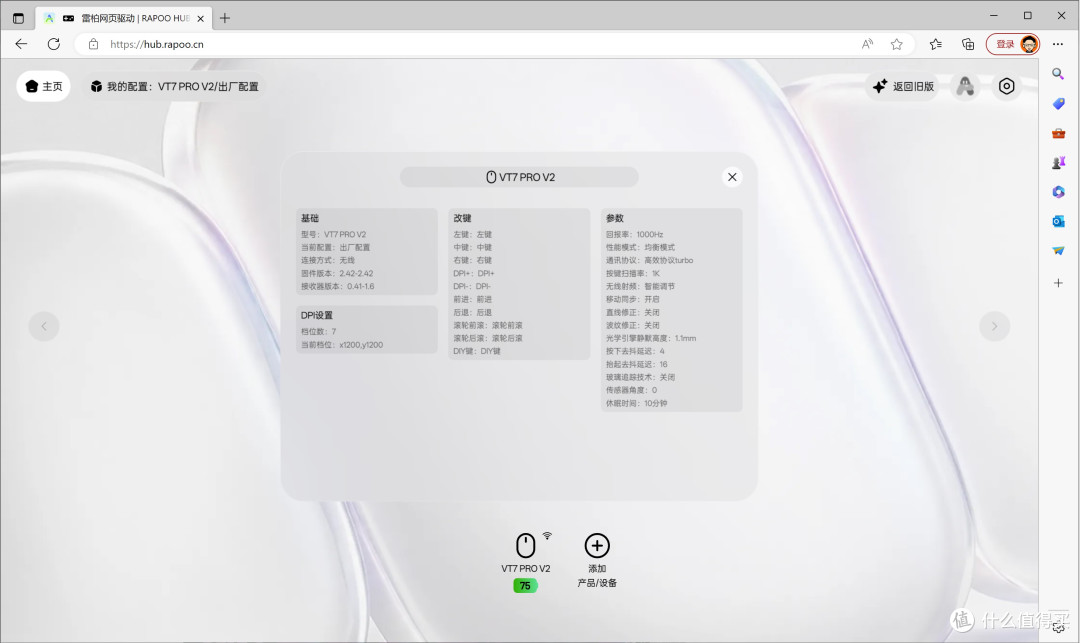Open sidebar Microsoft 365 icon
1080x643 pixels.
[x=1058, y=192]
